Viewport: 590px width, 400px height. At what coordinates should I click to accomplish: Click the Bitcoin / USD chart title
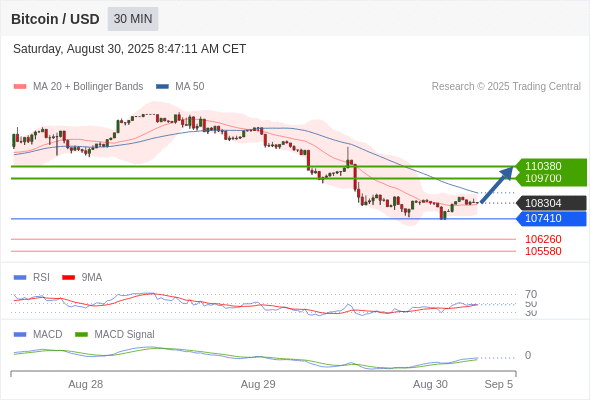click(55, 19)
